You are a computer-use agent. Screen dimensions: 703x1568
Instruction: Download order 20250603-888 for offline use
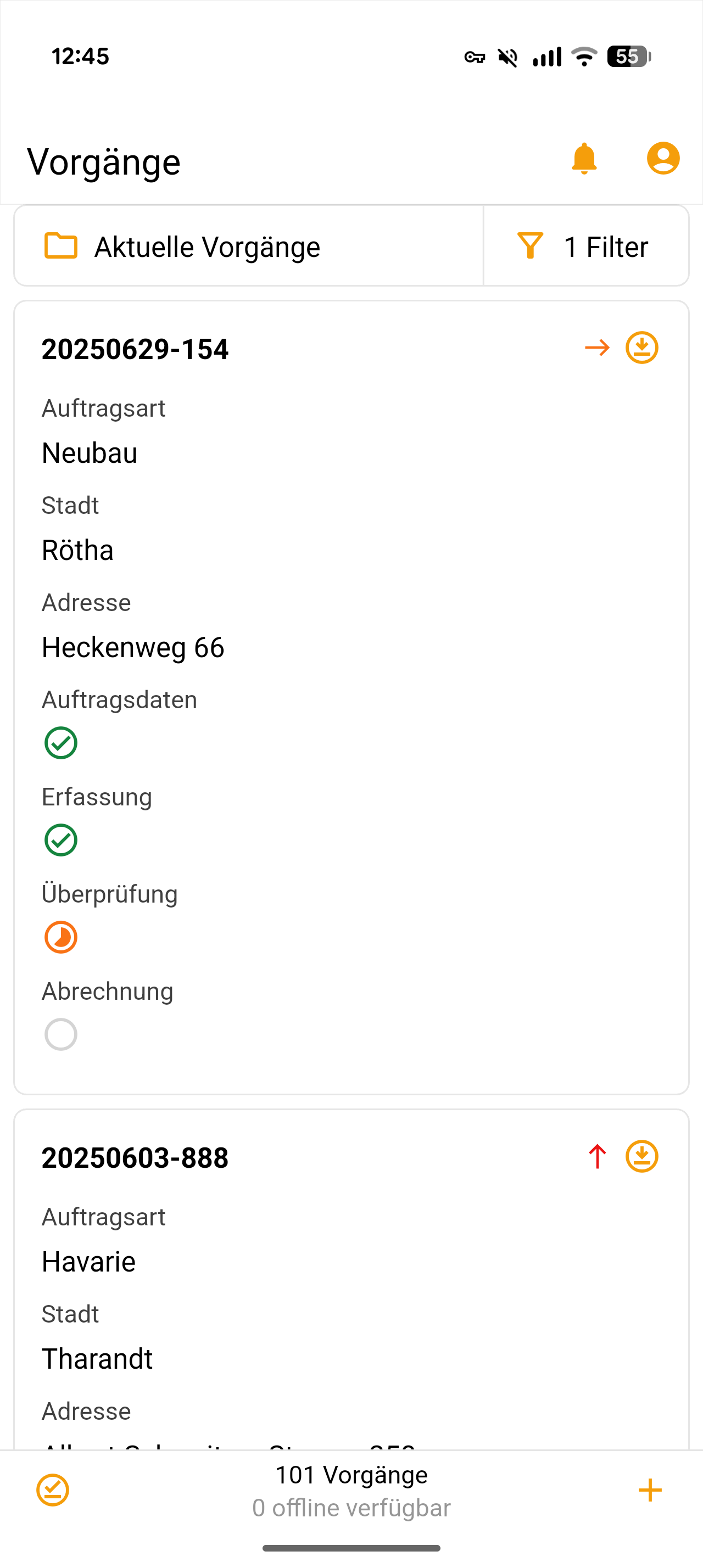pyautogui.click(x=641, y=1157)
